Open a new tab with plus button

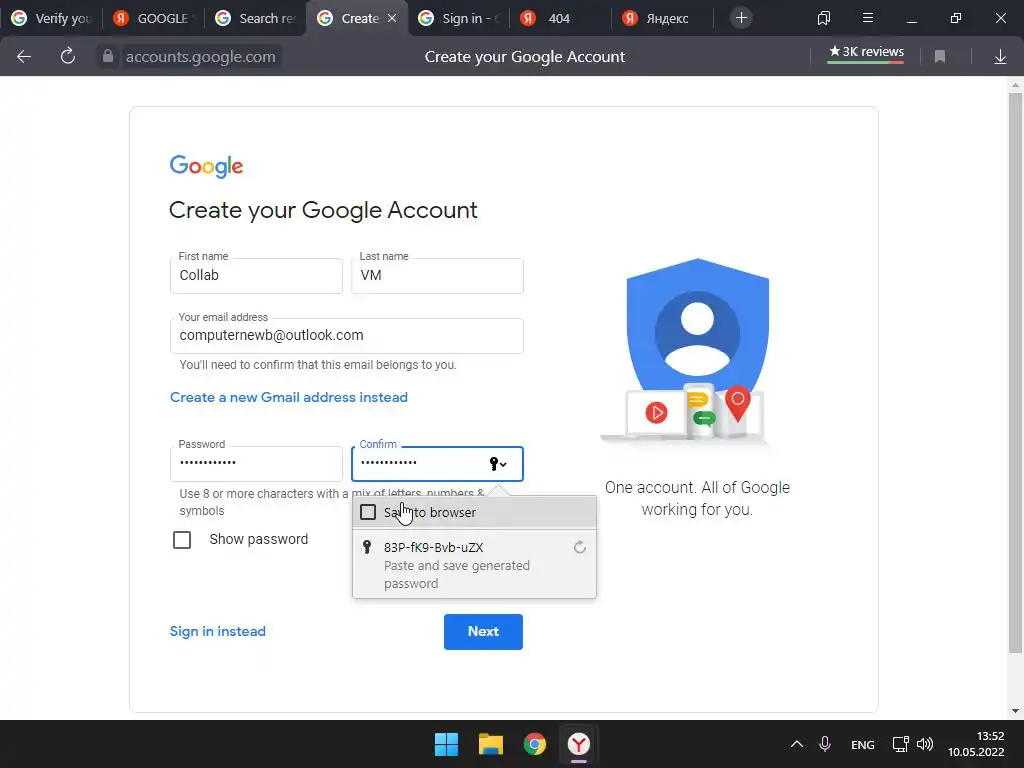741,18
